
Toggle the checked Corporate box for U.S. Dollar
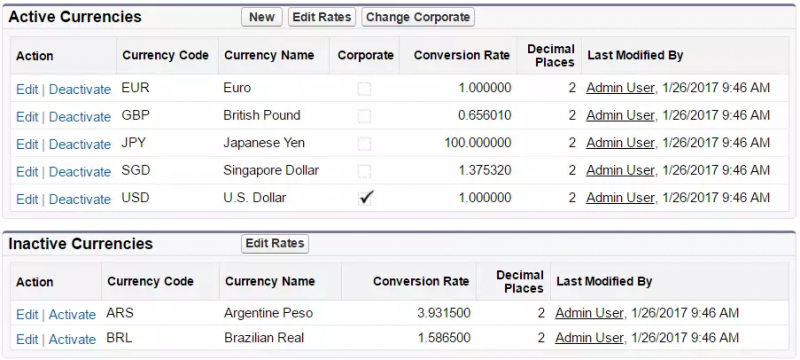pos(365,198)
